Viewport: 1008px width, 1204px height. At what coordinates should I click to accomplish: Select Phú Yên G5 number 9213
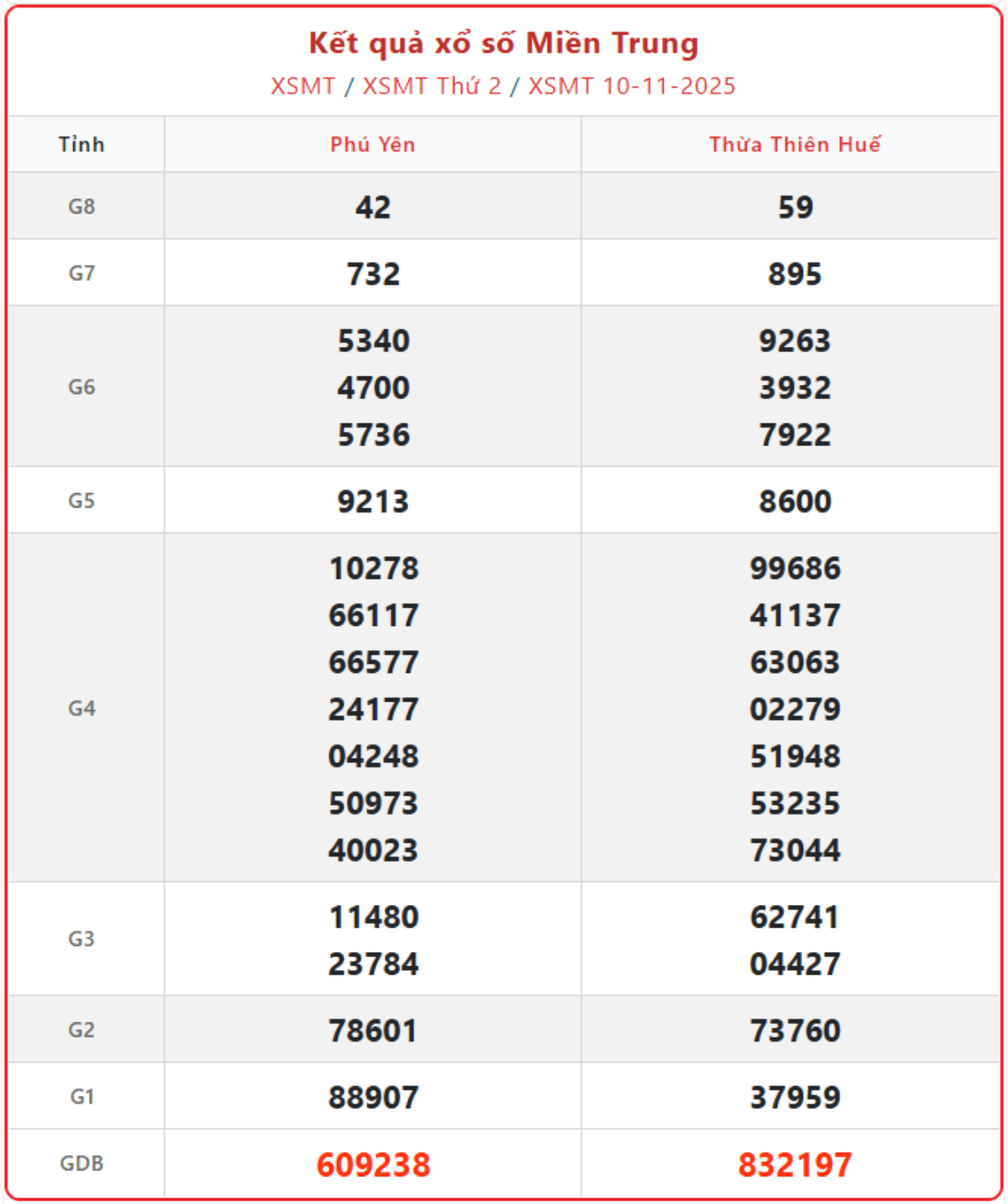(x=373, y=502)
